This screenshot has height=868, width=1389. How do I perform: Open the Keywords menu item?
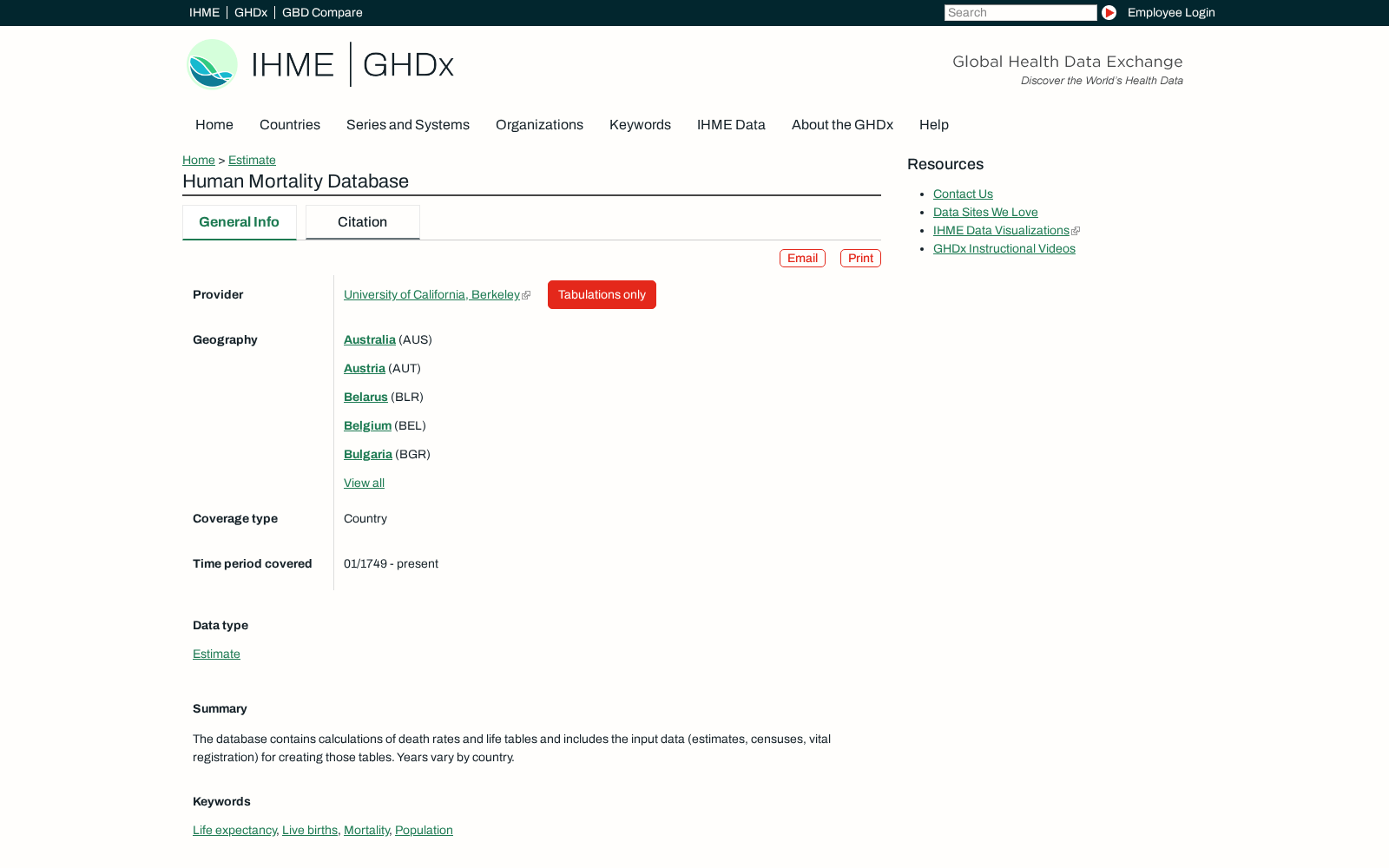point(640,125)
